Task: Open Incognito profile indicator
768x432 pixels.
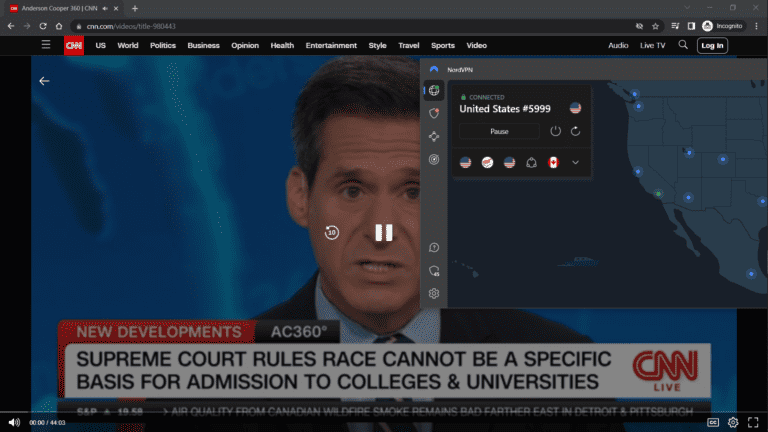Action: tap(722, 26)
